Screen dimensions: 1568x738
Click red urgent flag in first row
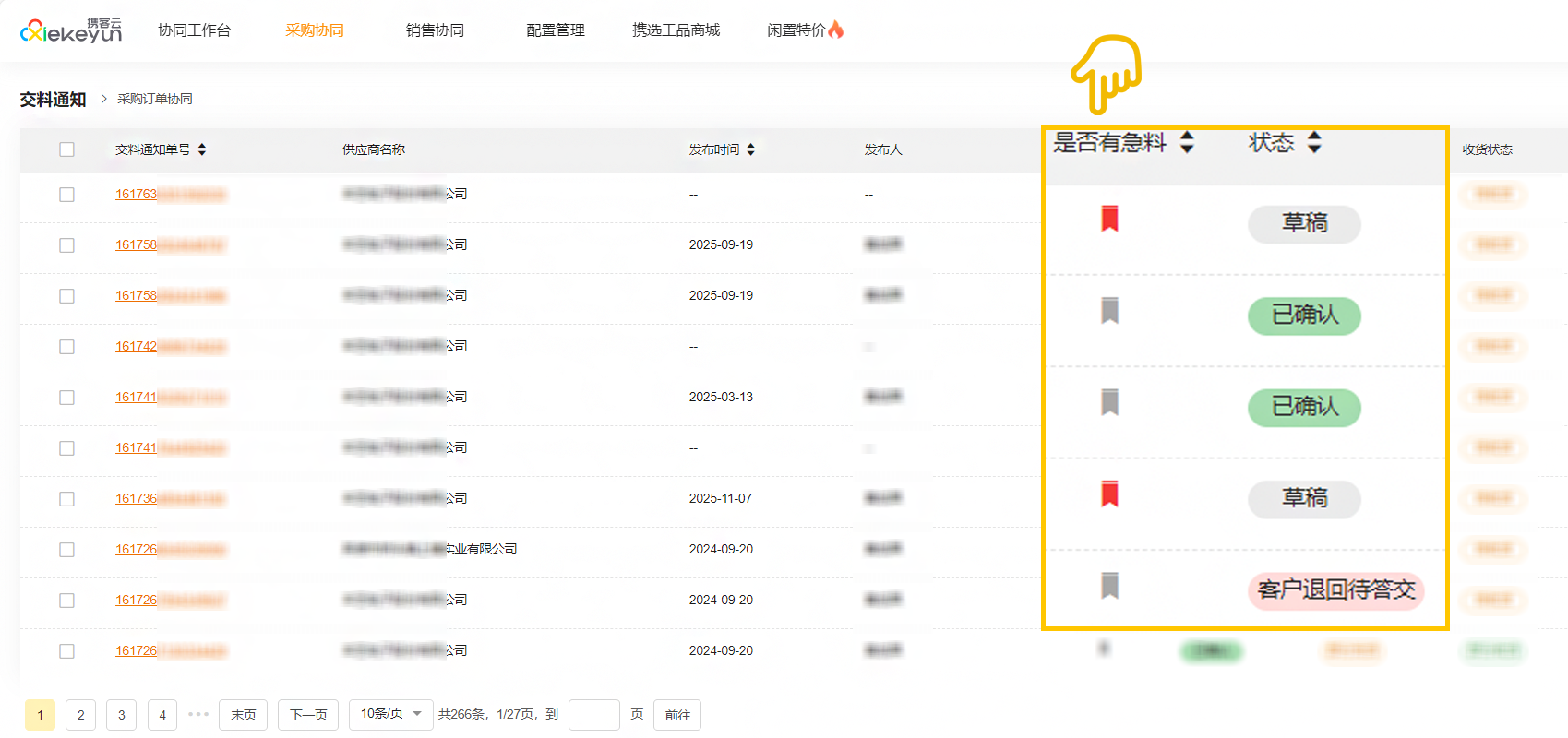1109,219
